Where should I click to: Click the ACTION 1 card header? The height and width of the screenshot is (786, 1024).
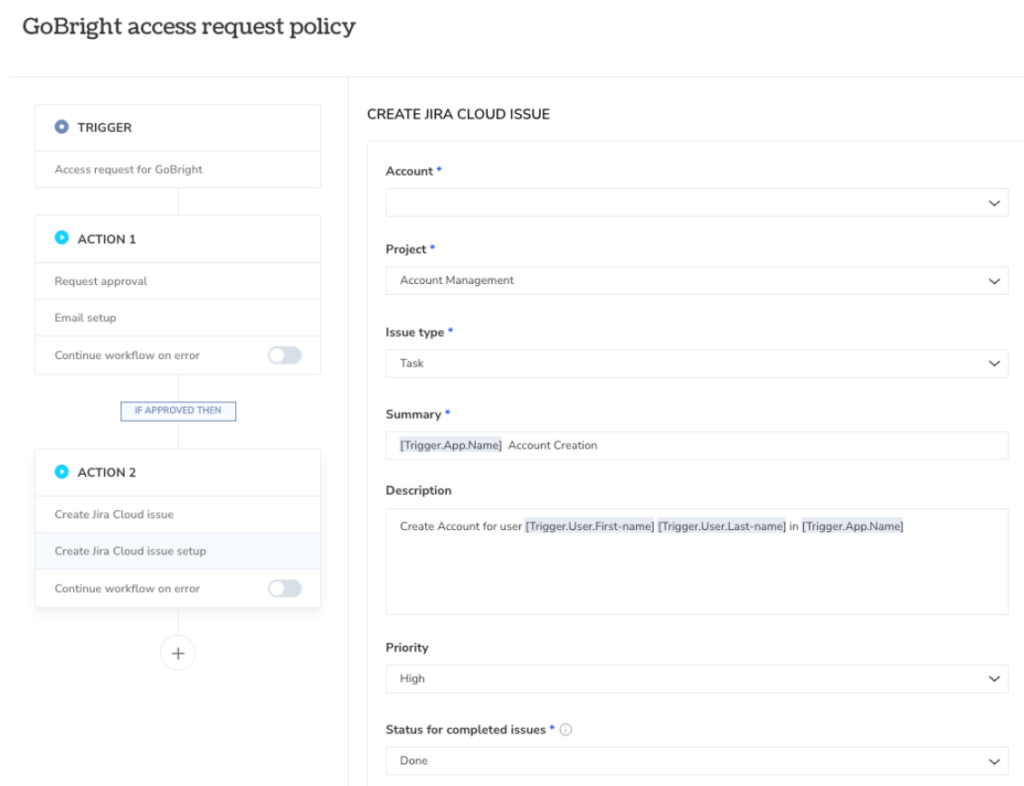click(x=178, y=240)
